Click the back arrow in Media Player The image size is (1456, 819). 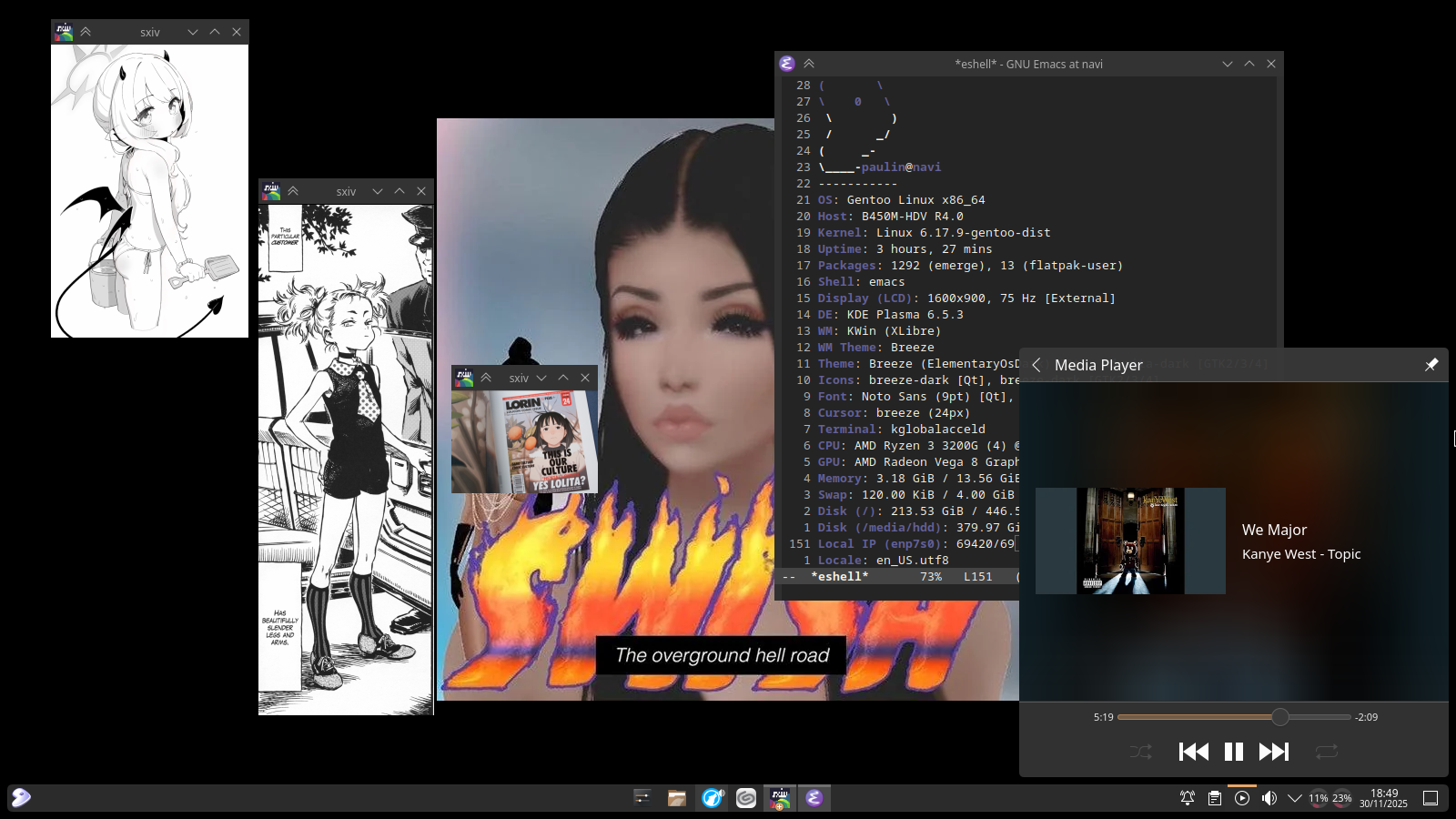click(x=1036, y=365)
